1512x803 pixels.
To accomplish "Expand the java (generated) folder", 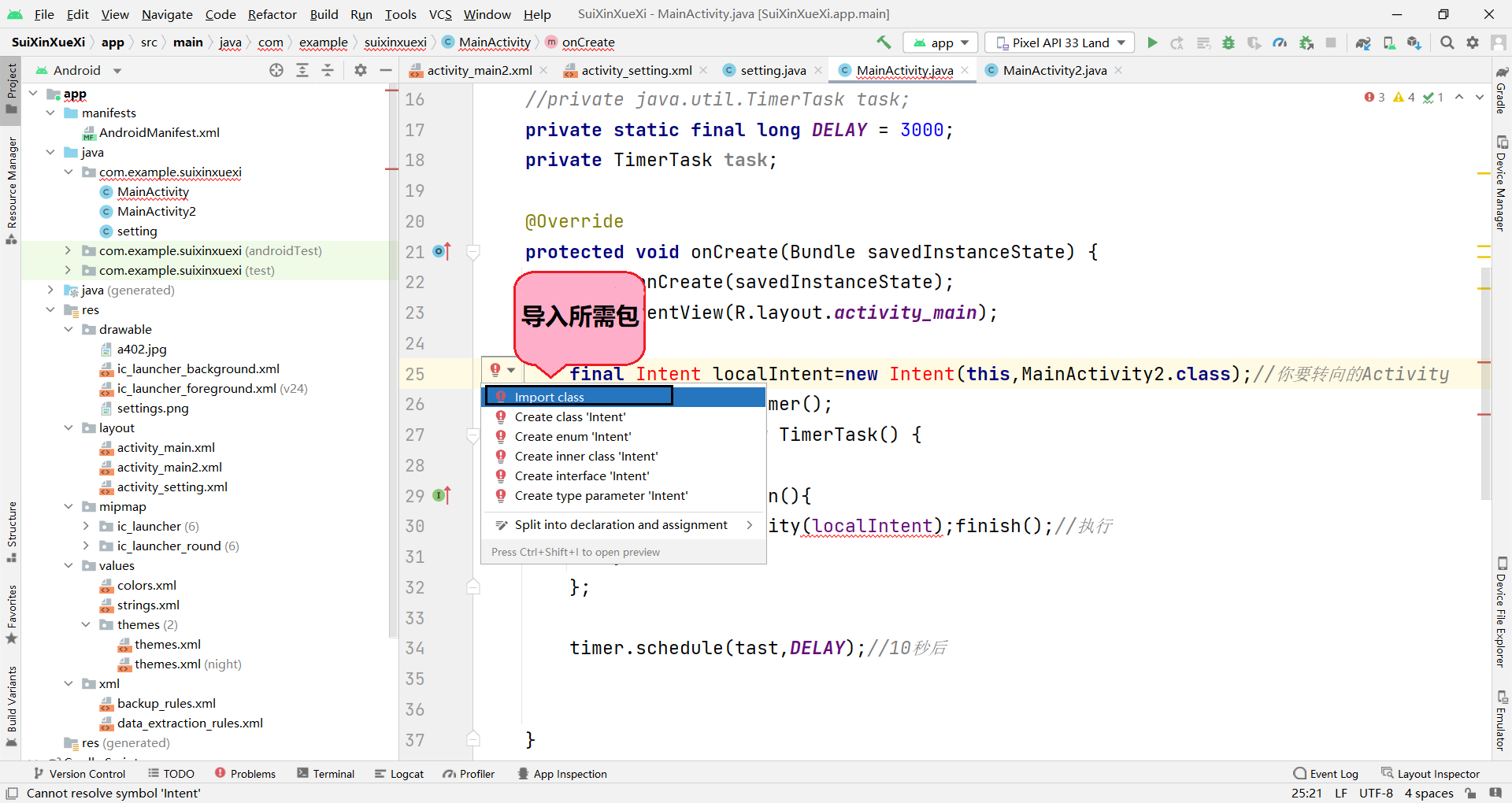I will 50,290.
